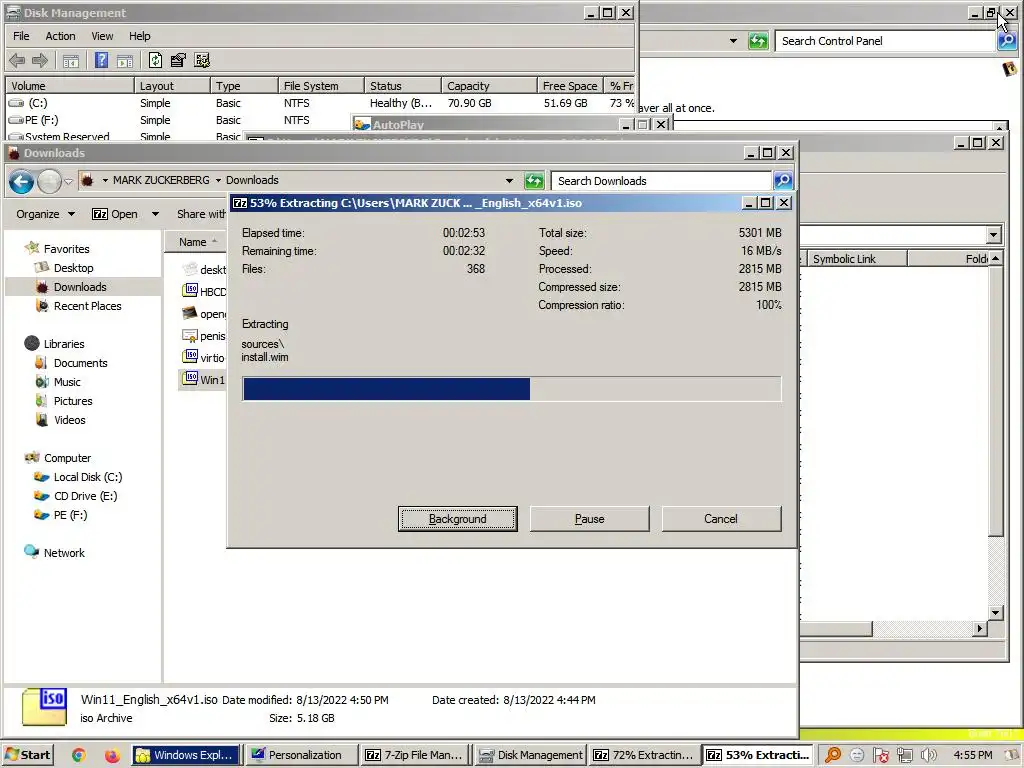
Task: Click the search magnifier in Search Downloads box
Action: point(783,180)
